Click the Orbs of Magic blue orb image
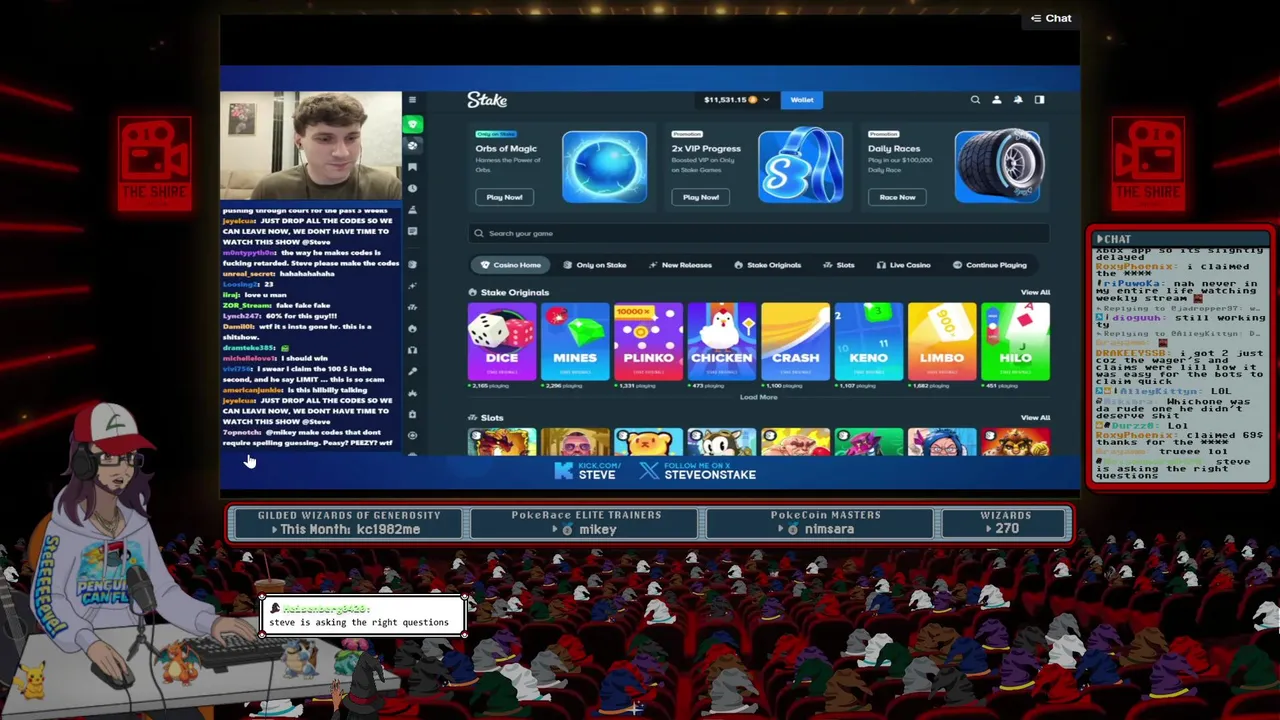This screenshot has height=720, width=1280. 604,166
